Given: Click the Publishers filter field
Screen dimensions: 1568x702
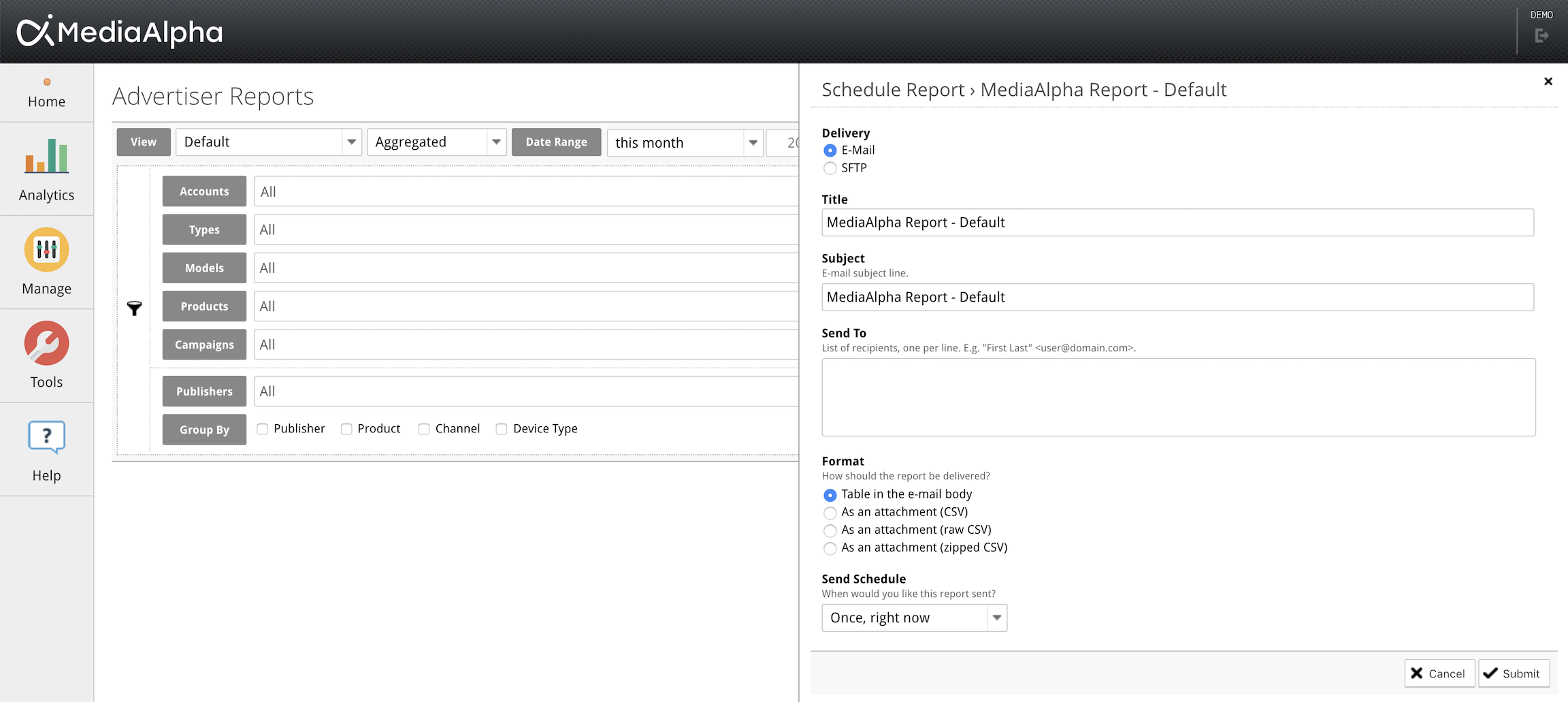Looking at the screenshot, I should pyautogui.click(x=526, y=392).
